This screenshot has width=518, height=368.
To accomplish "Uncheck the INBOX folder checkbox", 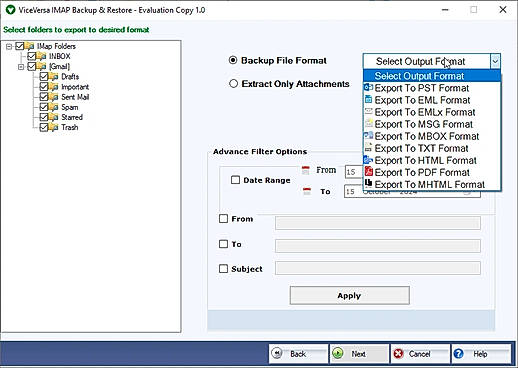I will tap(32, 56).
